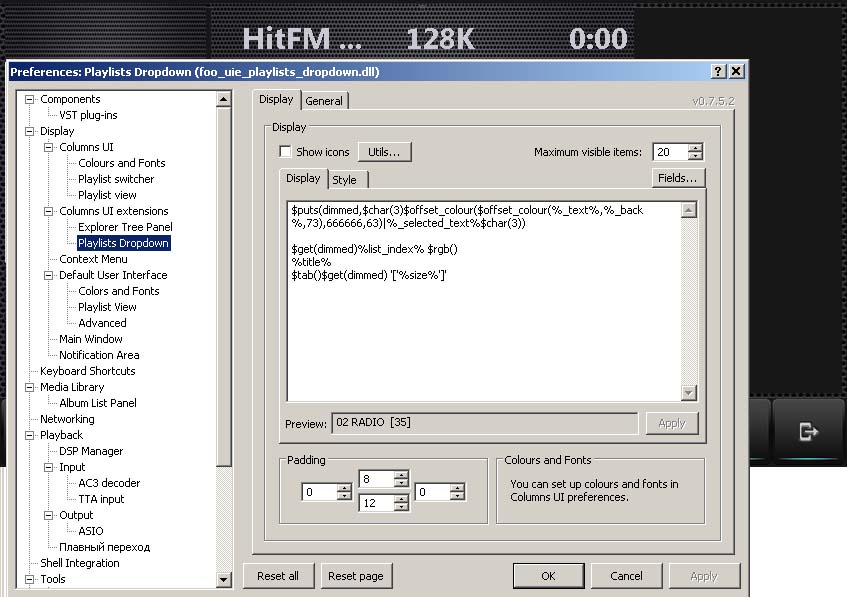Increase Maximum visible items using up arrow
Image resolution: width=847 pixels, height=597 pixels.
click(695, 148)
